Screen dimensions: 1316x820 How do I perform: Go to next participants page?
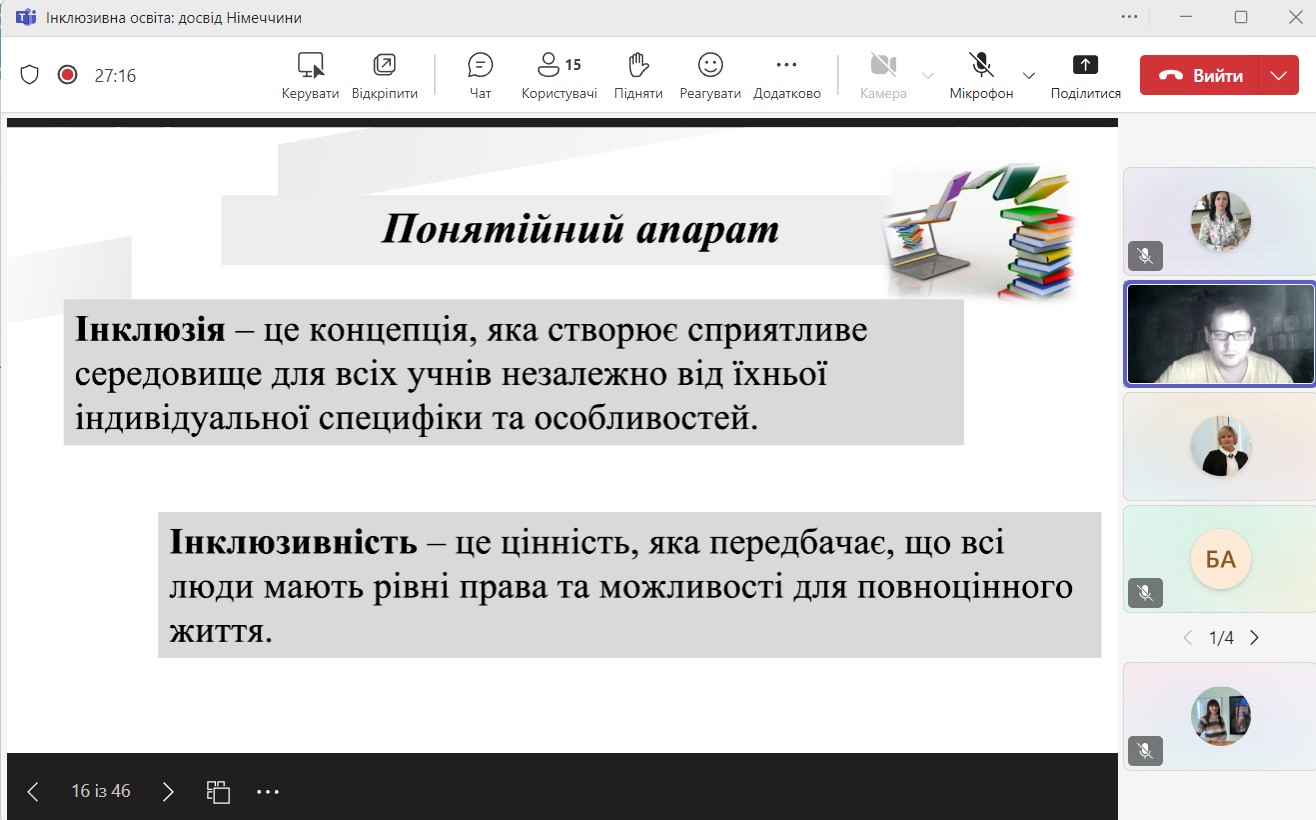1254,638
